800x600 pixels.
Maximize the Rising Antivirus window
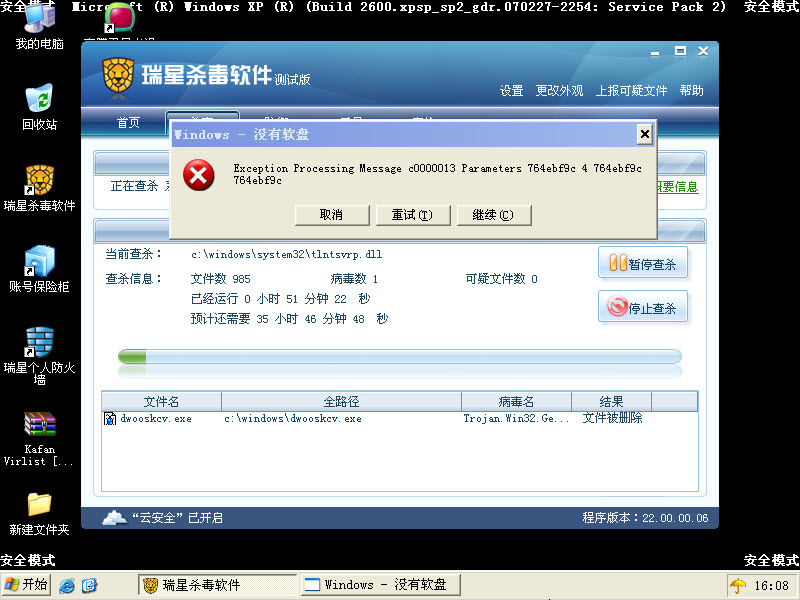point(680,51)
